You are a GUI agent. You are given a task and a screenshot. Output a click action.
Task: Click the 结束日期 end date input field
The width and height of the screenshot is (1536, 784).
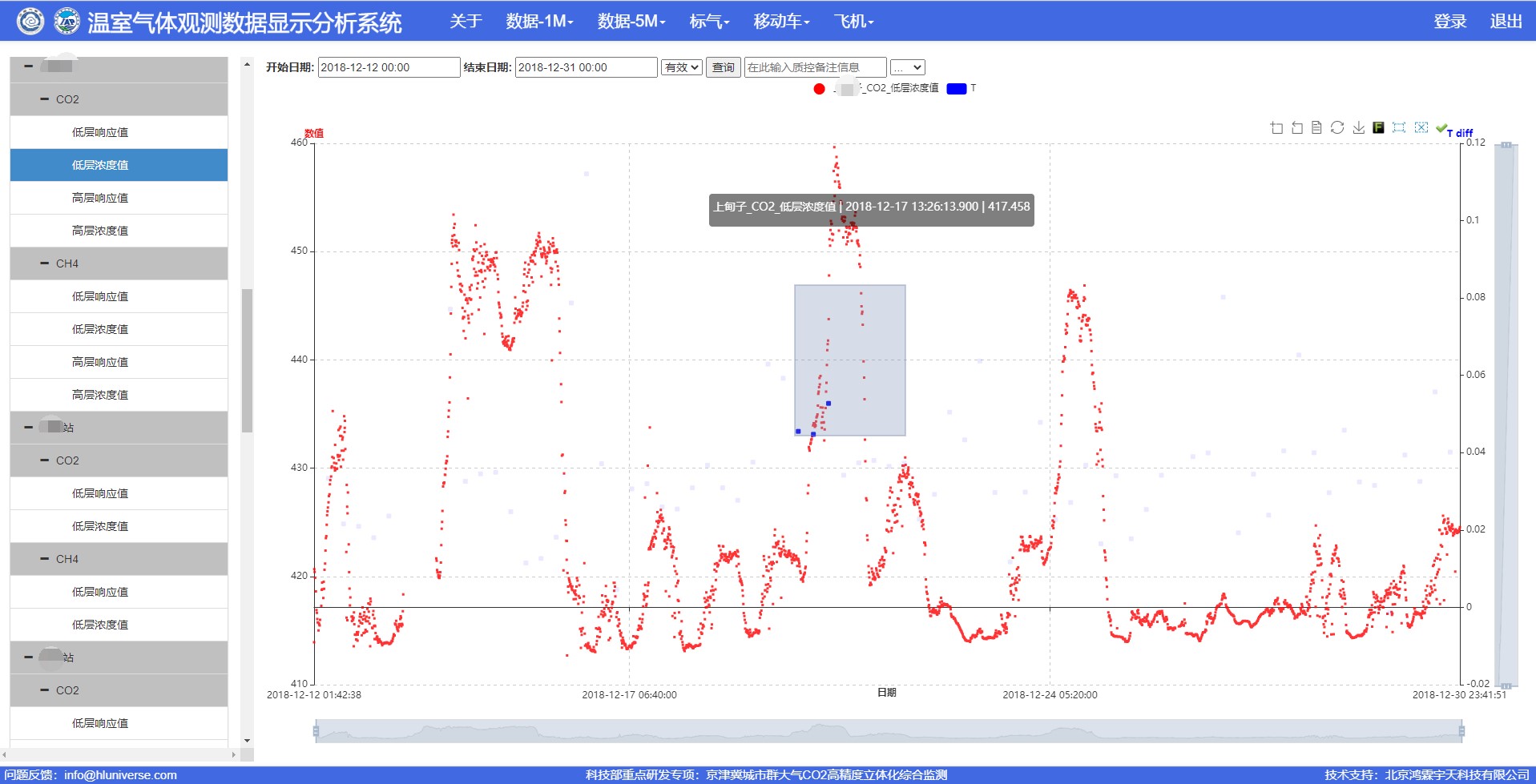(x=586, y=68)
